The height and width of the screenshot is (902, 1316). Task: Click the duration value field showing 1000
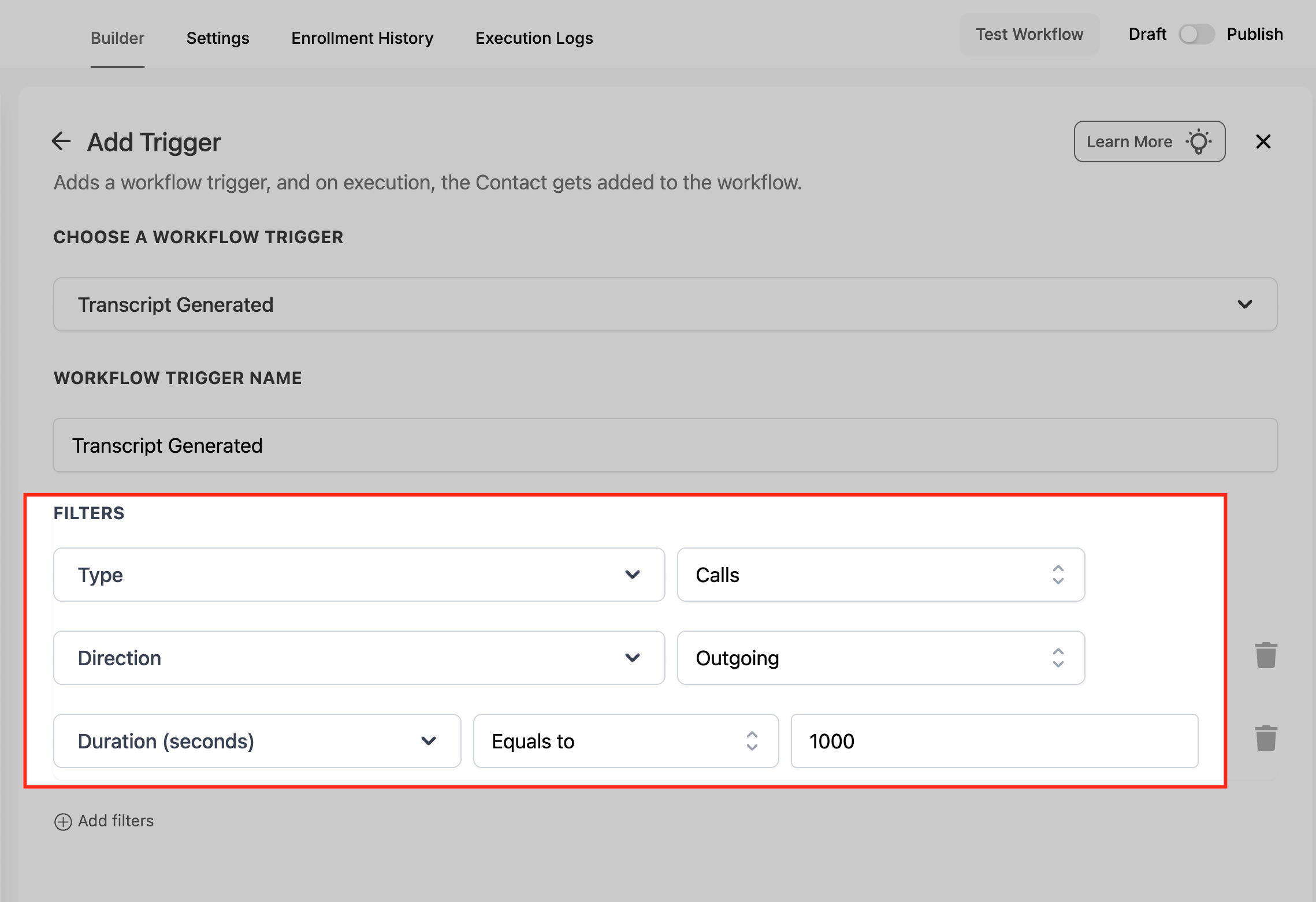[x=994, y=741]
